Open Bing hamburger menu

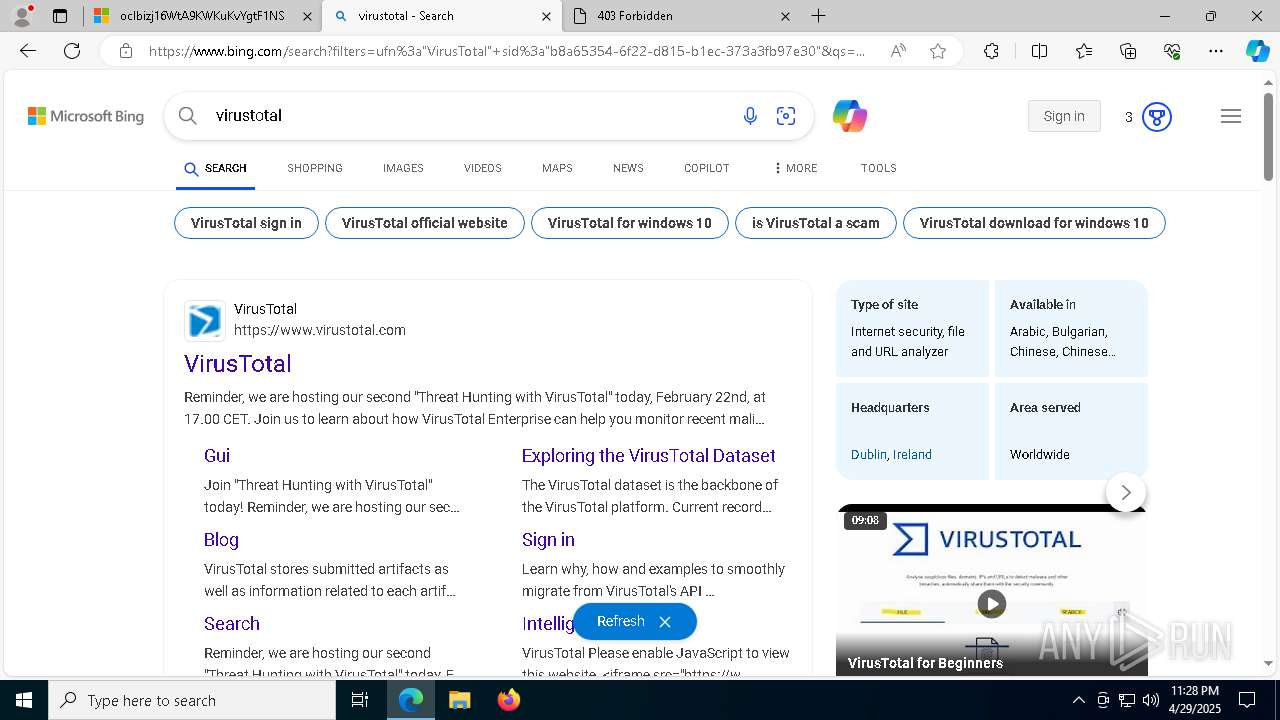click(x=1231, y=116)
